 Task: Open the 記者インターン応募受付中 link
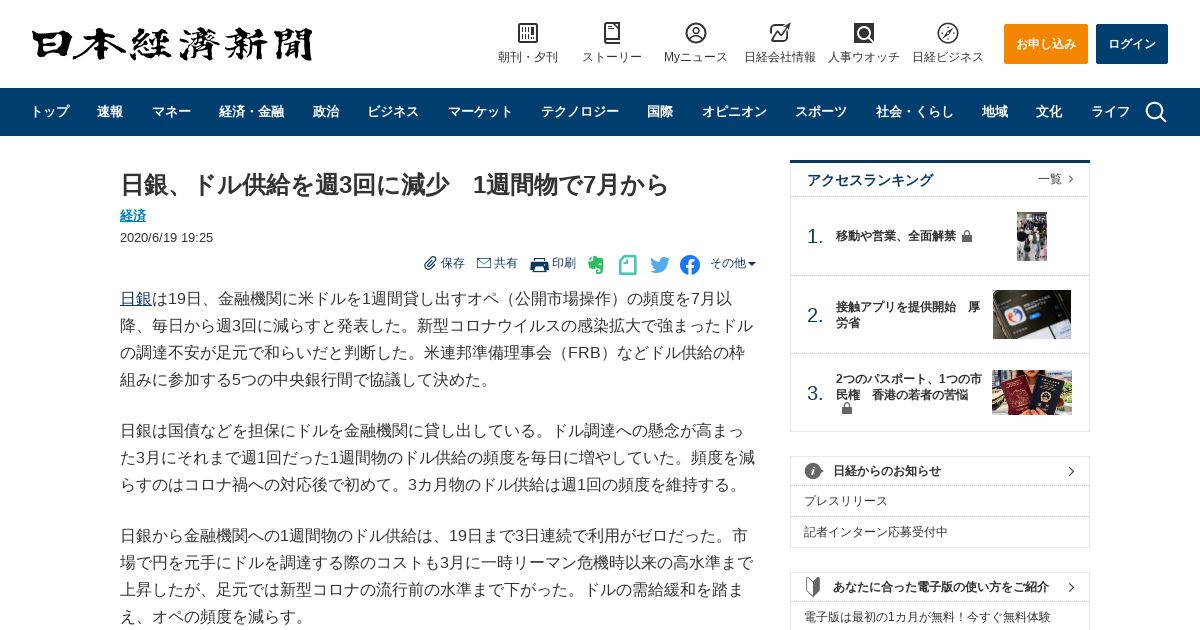coord(876,532)
